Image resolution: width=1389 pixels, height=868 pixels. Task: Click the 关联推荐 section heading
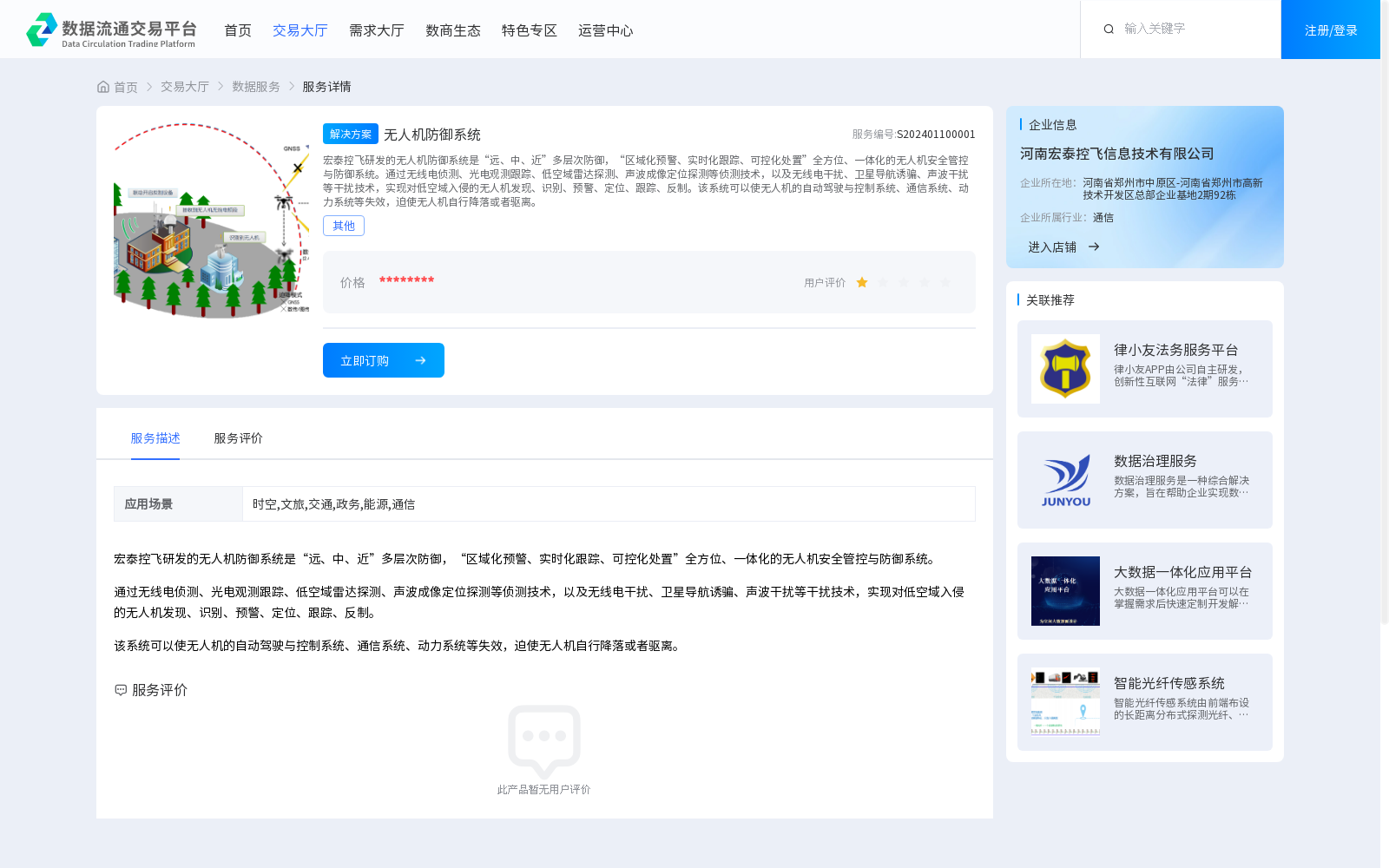[1050, 300]
